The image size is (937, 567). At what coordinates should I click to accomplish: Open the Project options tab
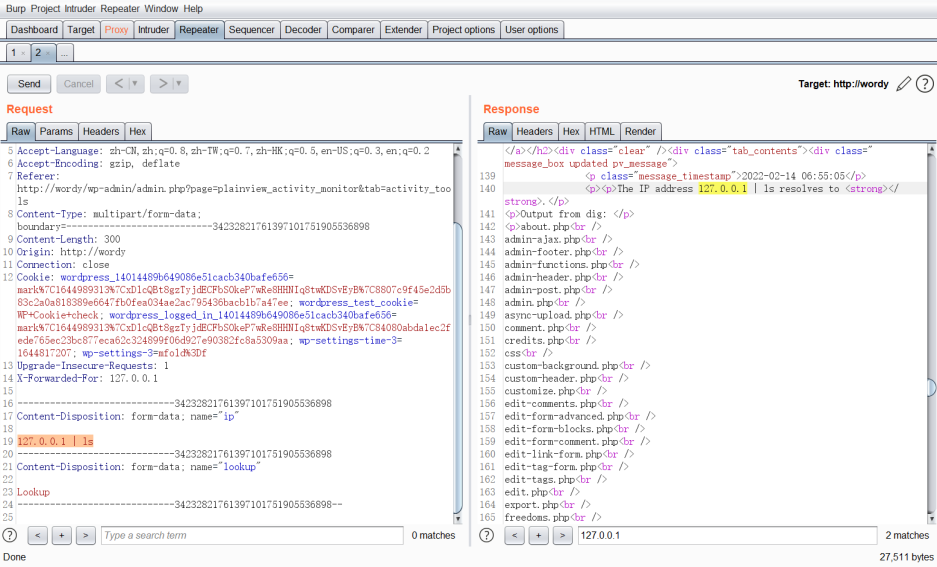464,29
